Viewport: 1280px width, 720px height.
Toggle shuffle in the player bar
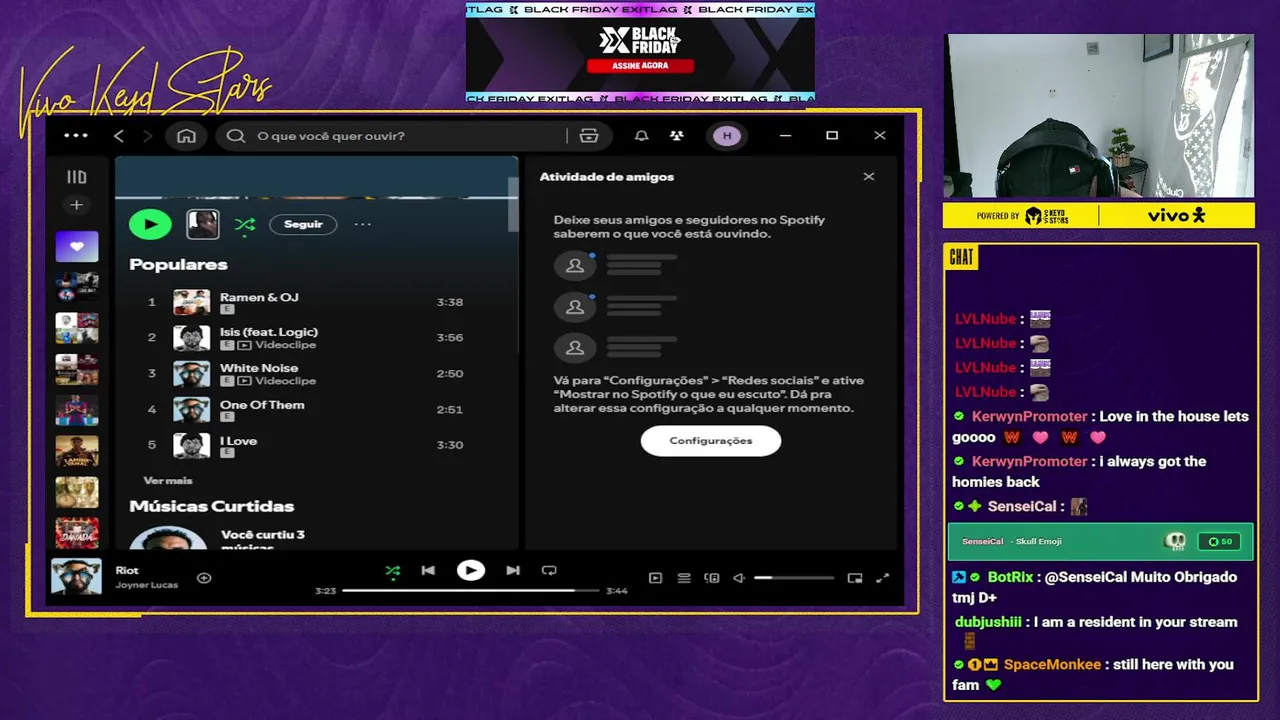tap(393, 571)
